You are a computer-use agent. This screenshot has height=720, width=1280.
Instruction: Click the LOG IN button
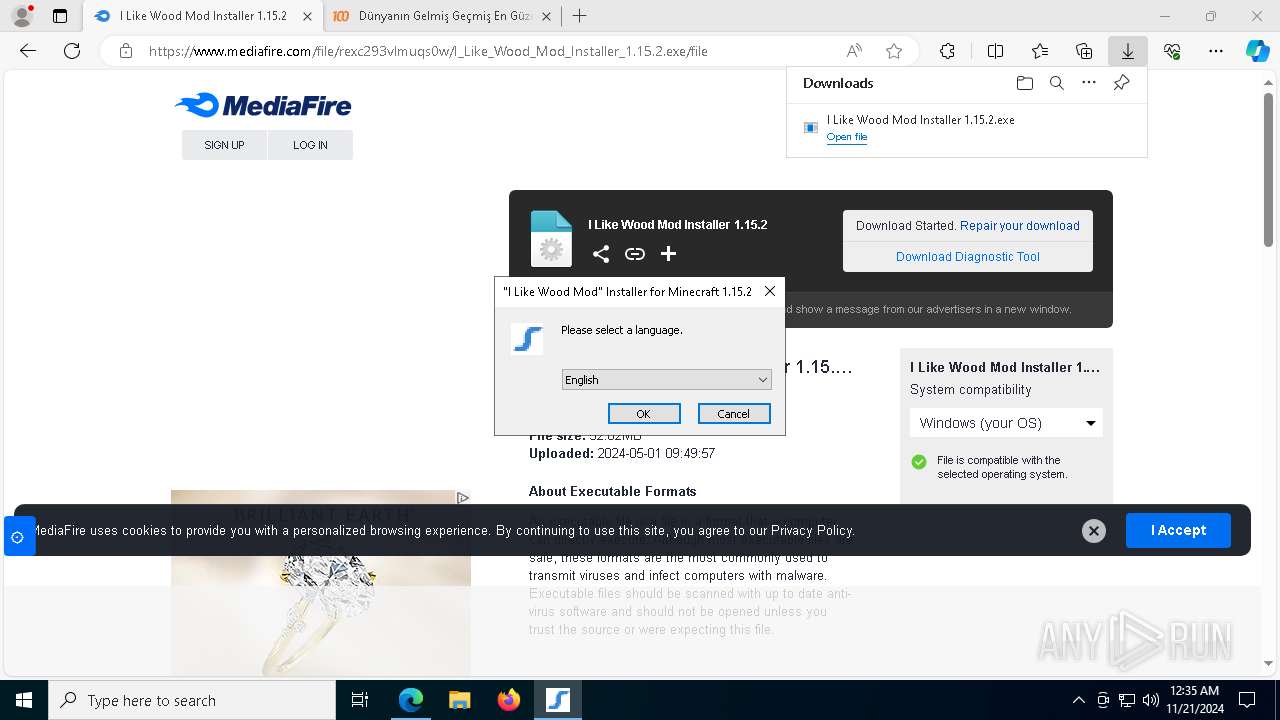(x=310, y=145)
